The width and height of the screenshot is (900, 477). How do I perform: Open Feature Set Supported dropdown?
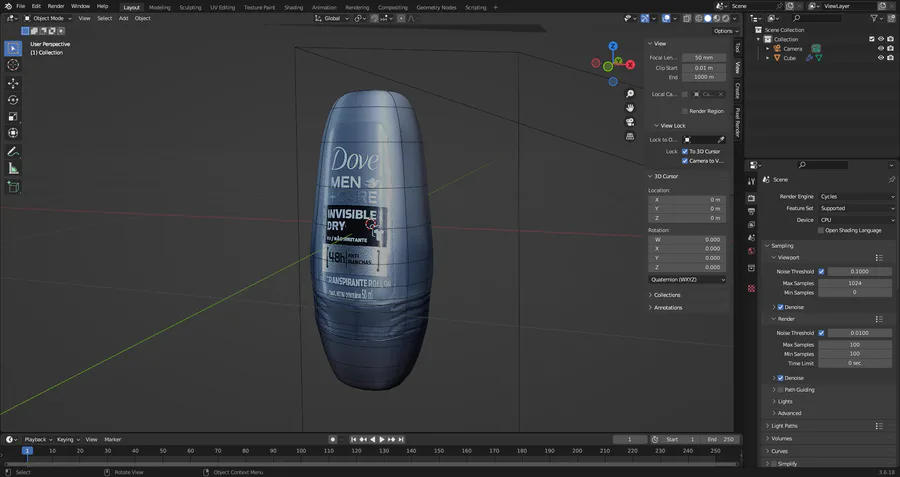857,208
